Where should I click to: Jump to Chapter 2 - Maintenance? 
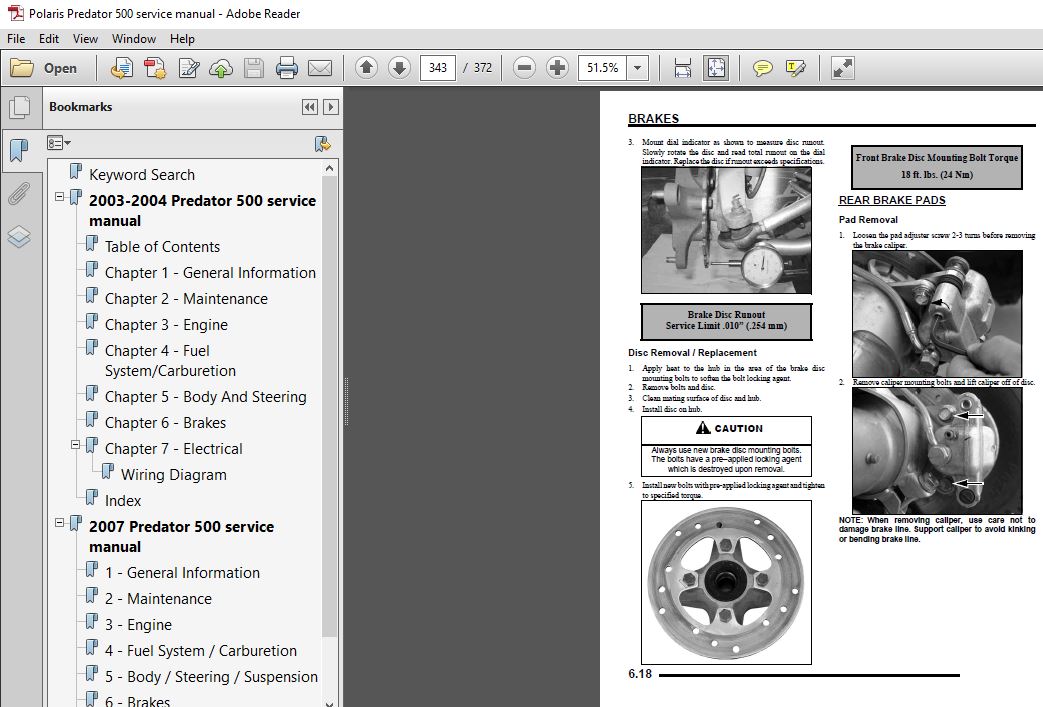[186, 299]
